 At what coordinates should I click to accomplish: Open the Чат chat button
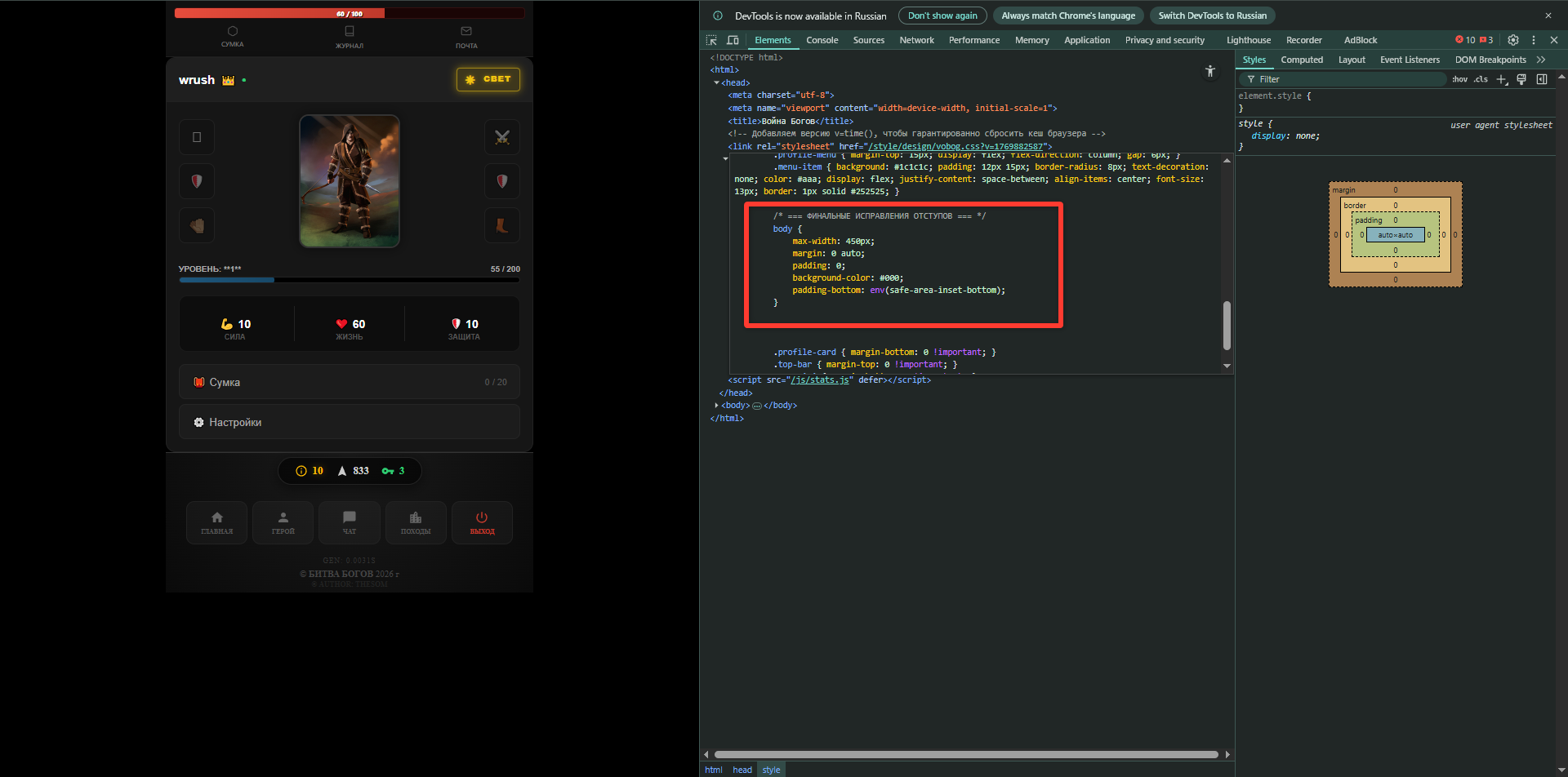tap(350, 522)
